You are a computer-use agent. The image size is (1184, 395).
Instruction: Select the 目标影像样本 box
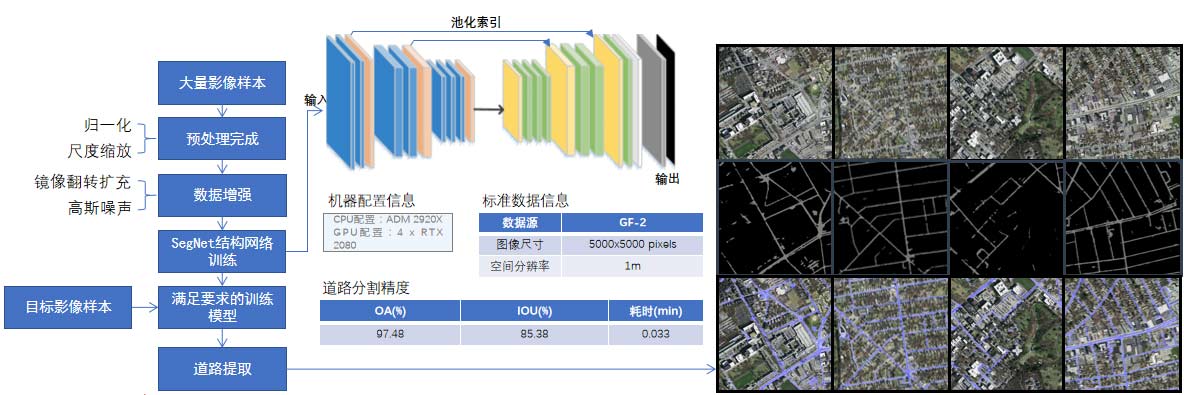coord(69,307)
